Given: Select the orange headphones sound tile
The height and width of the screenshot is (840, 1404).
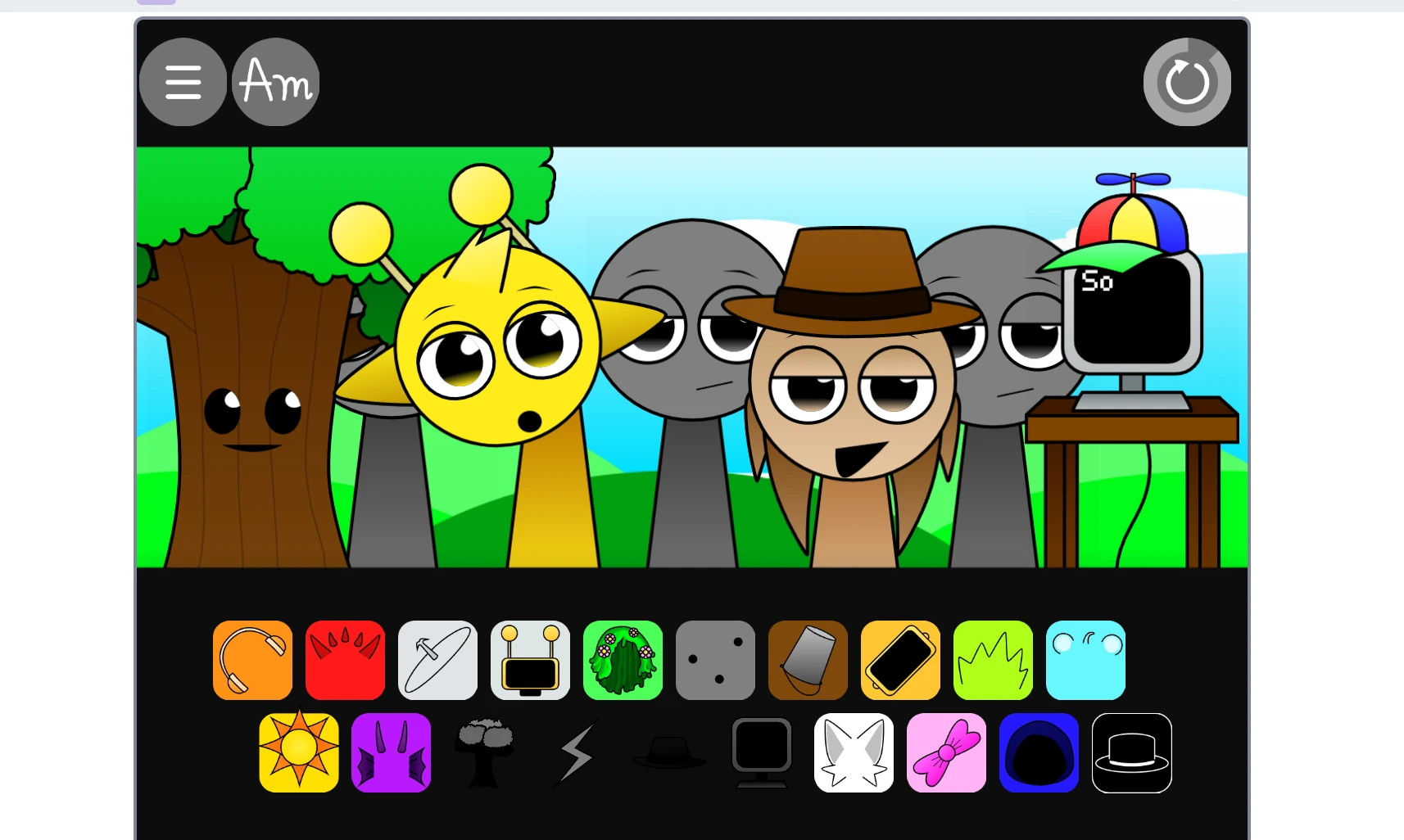Looking at the screenshot, I should [x=252, y=661].
